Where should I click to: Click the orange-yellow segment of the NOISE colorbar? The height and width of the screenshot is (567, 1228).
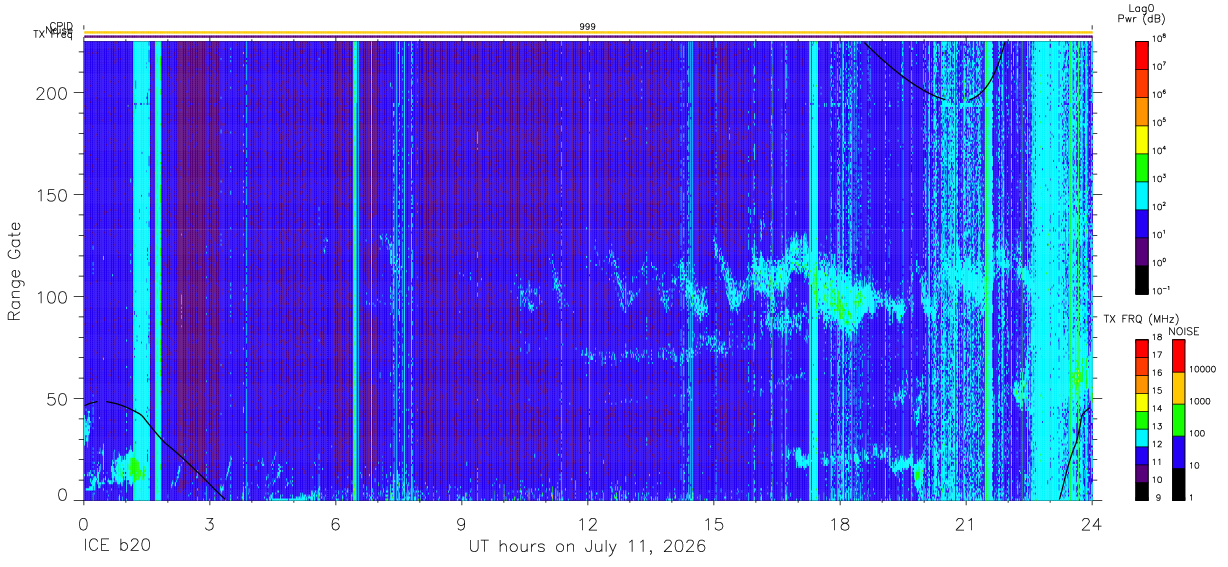click(x=1179, y=388)
